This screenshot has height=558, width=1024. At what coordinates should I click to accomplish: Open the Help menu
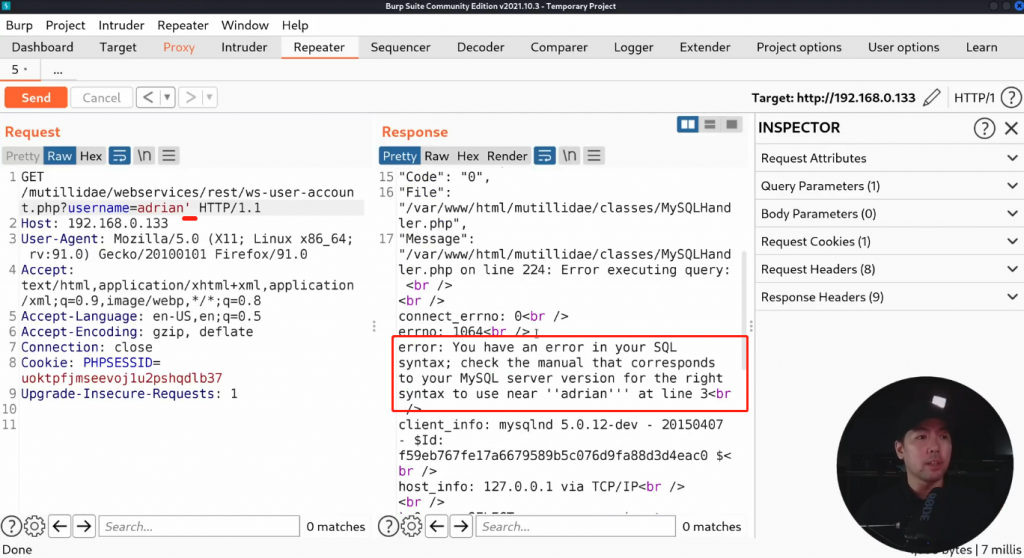tap(295, 25)
